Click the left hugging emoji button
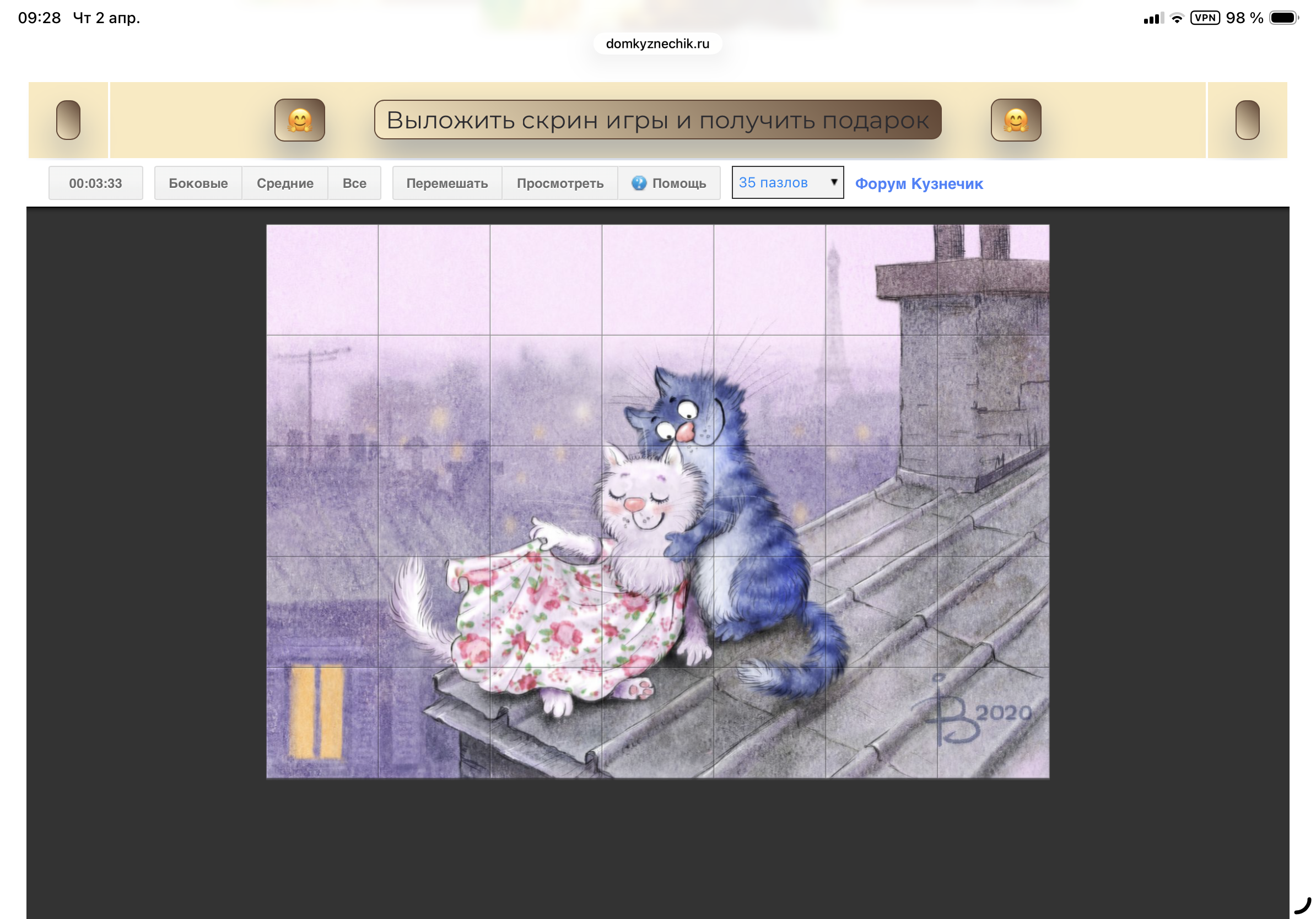The height and width of the screenshot is (919, 1316). coord(299,120)
